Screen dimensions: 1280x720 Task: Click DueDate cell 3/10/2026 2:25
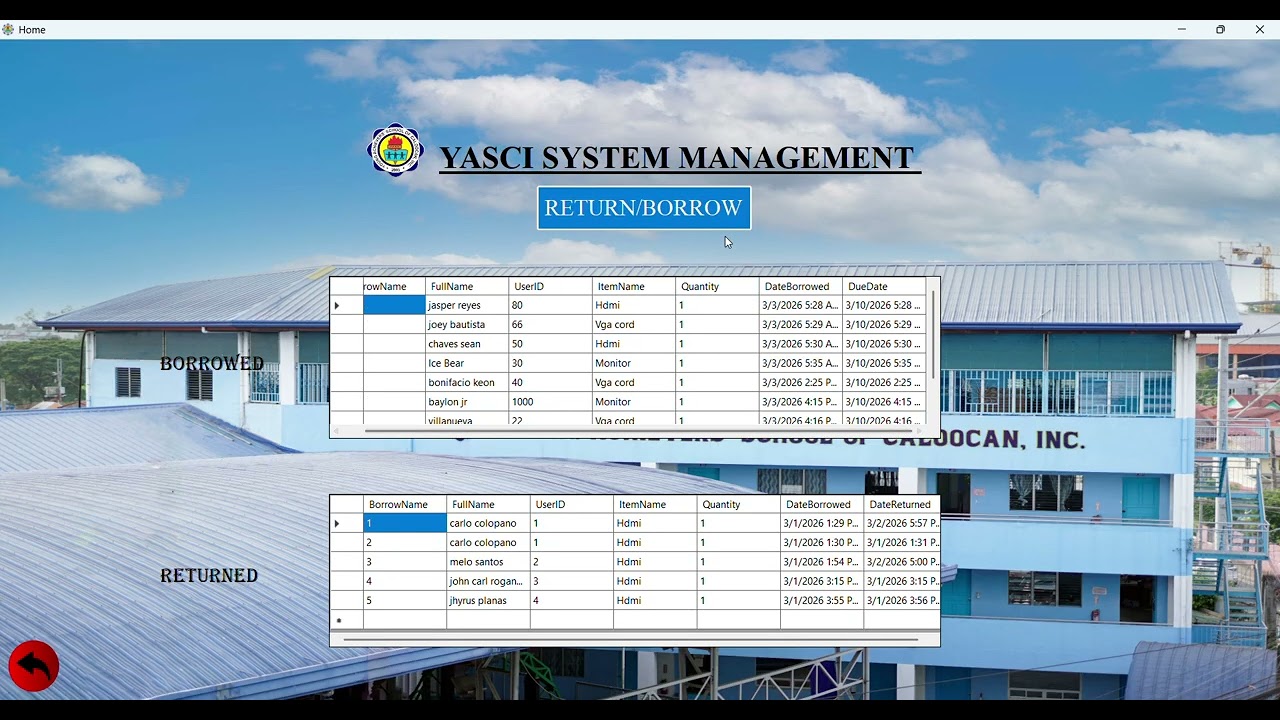(x=884, y=382)
